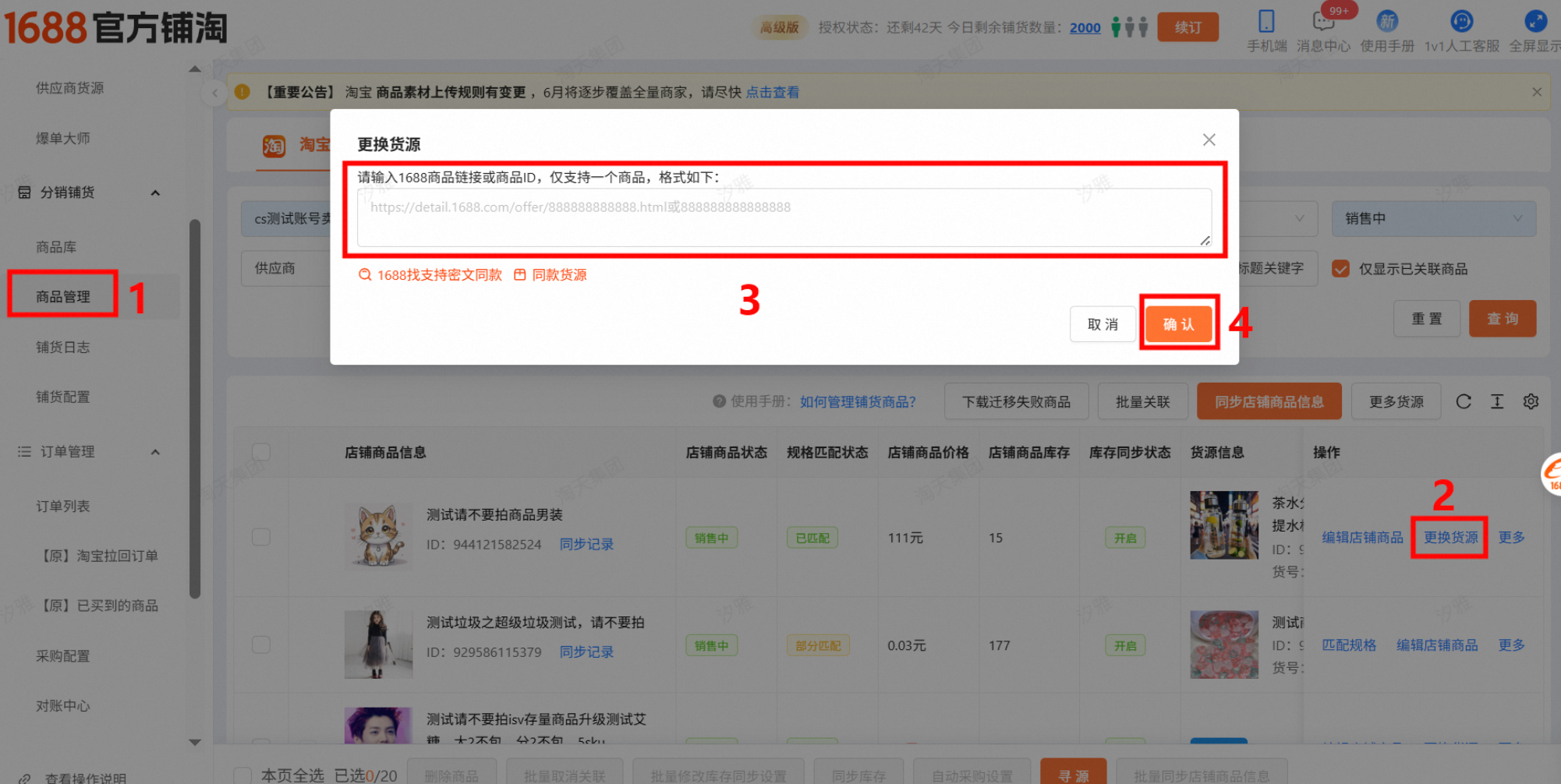1561x784 pixels.
Task: Open 供应商货源 in sidebar
Action: point(69,88)
